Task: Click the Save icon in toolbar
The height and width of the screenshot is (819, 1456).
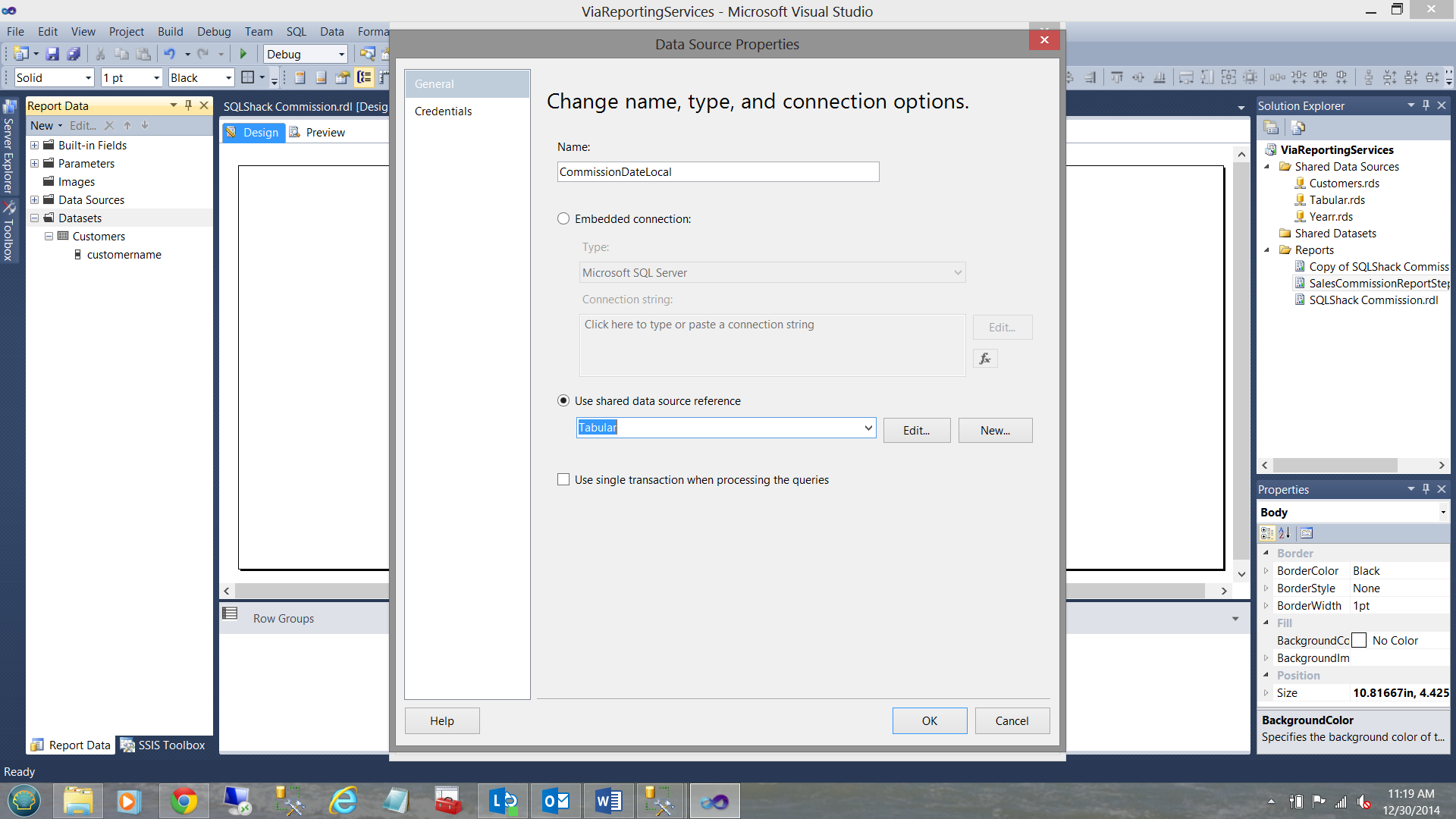Action: [52, 54]
